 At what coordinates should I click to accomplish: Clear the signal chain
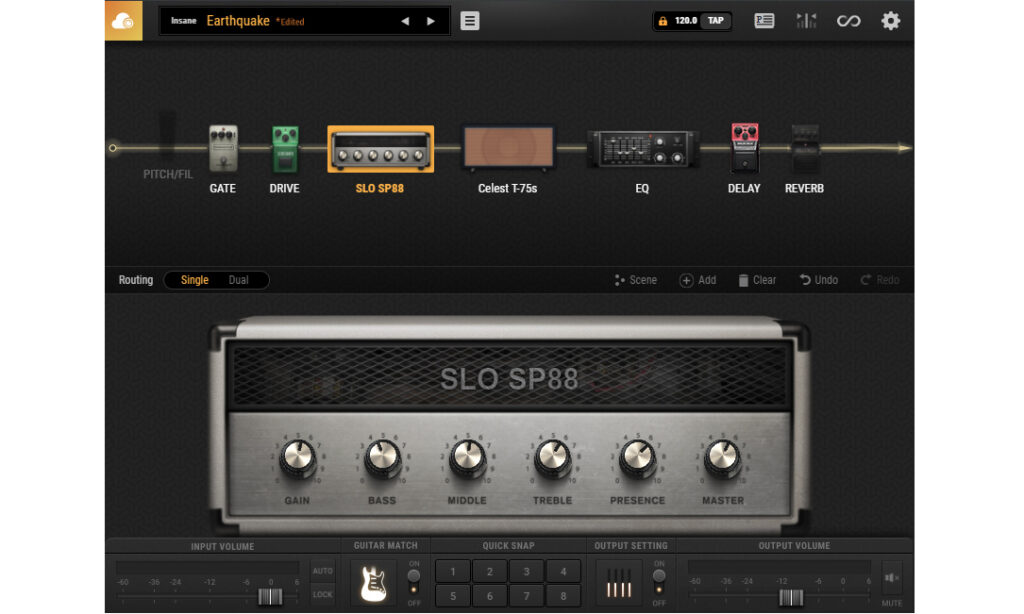point(757,280)
